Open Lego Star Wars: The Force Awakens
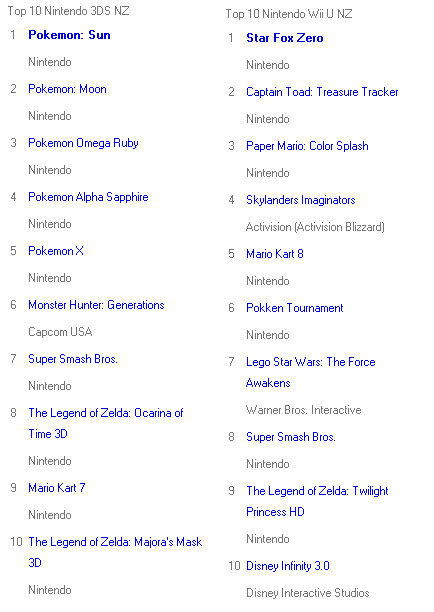The image size is (434, 612). 311,372
